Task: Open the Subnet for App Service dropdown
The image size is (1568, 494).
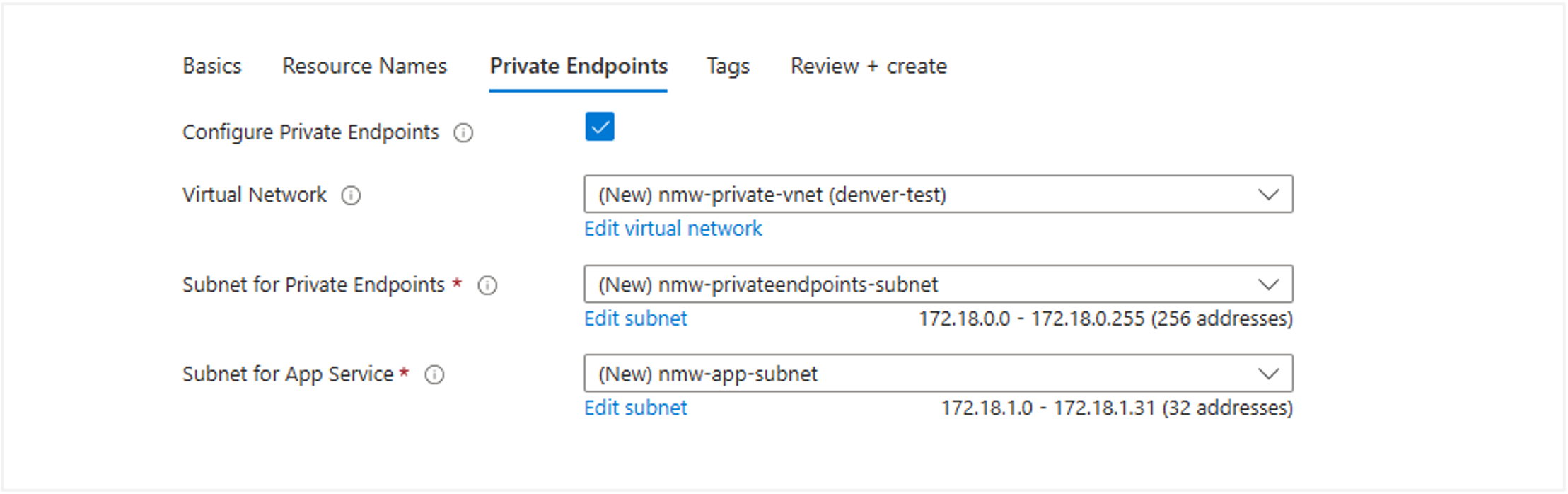Action: (x=1268, y=374)
